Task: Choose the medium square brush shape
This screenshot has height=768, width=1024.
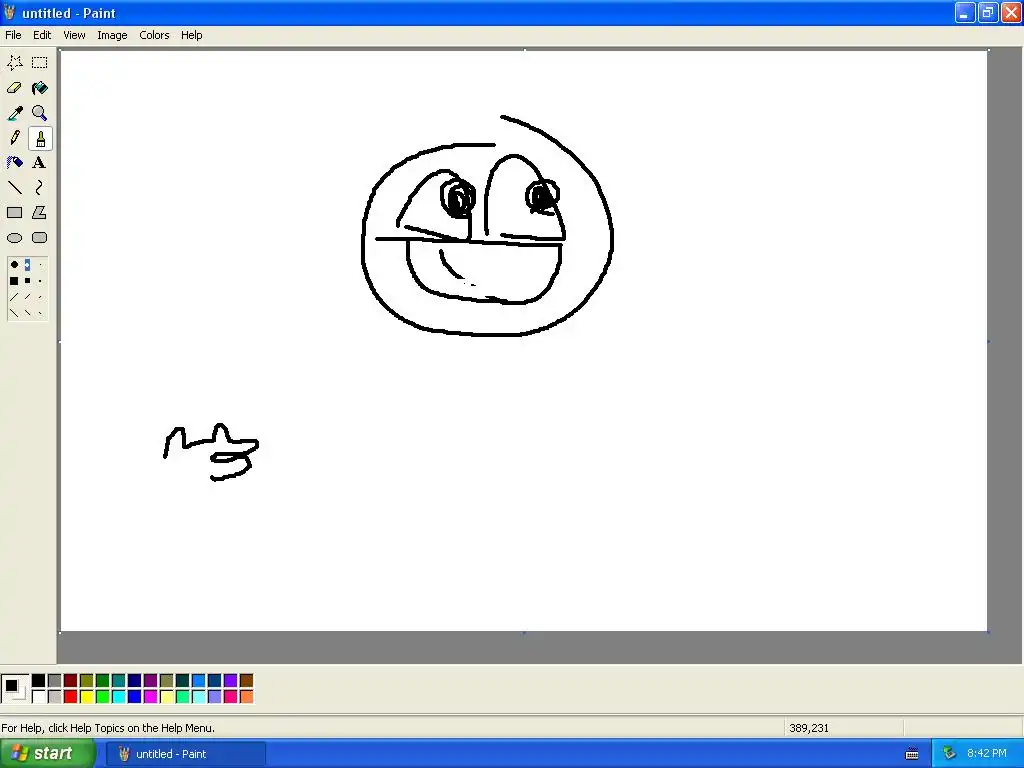Action: [x=27, y=281]
